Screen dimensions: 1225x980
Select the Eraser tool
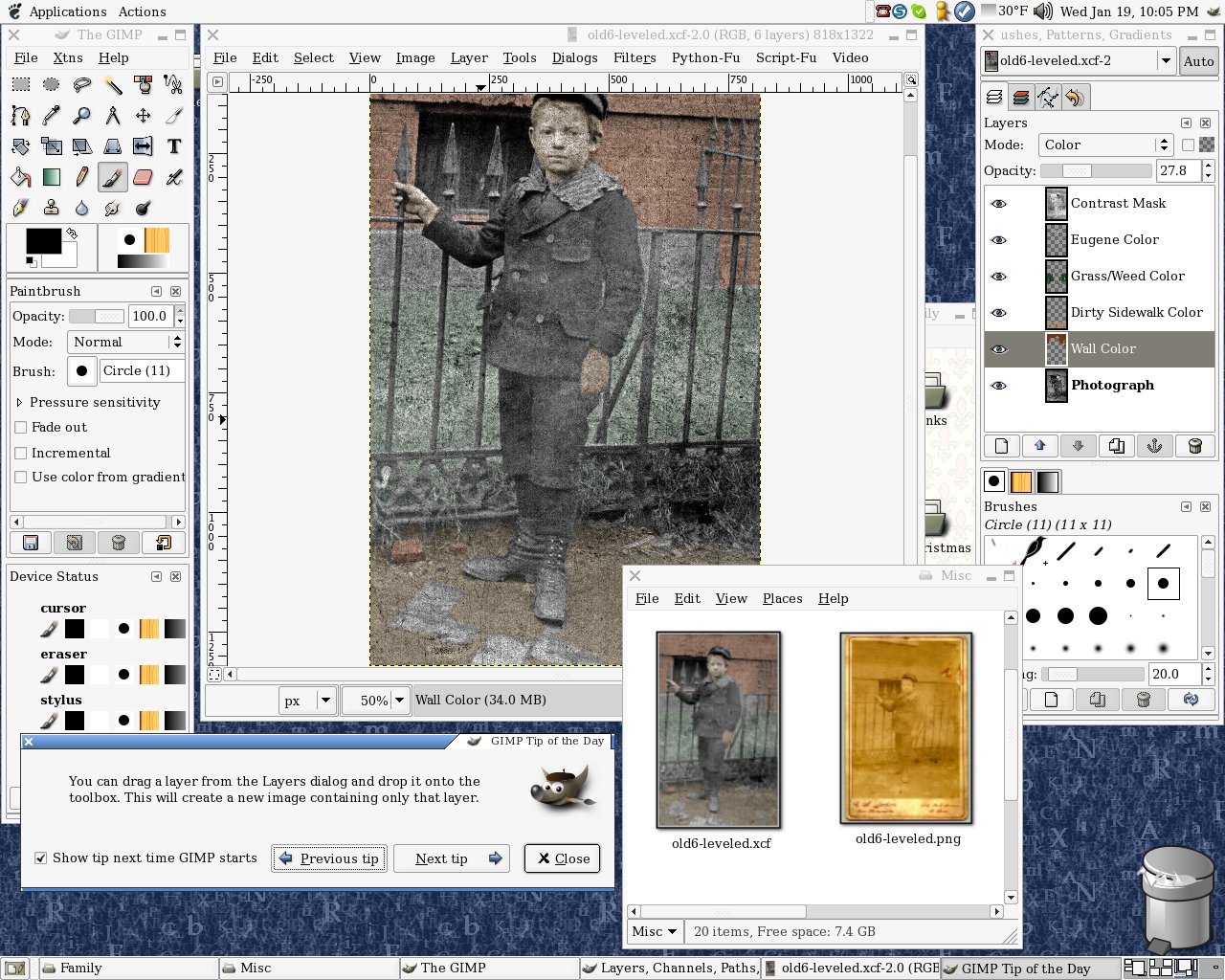click(x=144, y=177)
